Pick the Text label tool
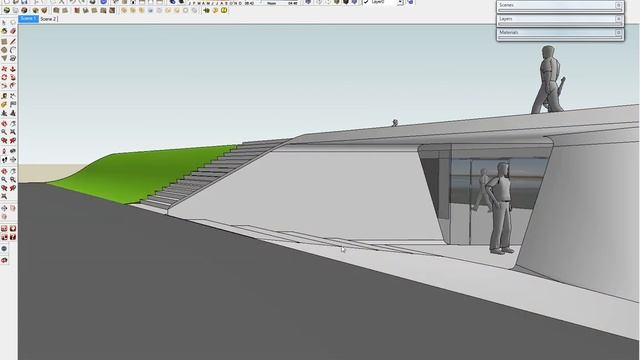Viewport: 640px width, 360px height. pyautogui.click(x=13, y=104)
